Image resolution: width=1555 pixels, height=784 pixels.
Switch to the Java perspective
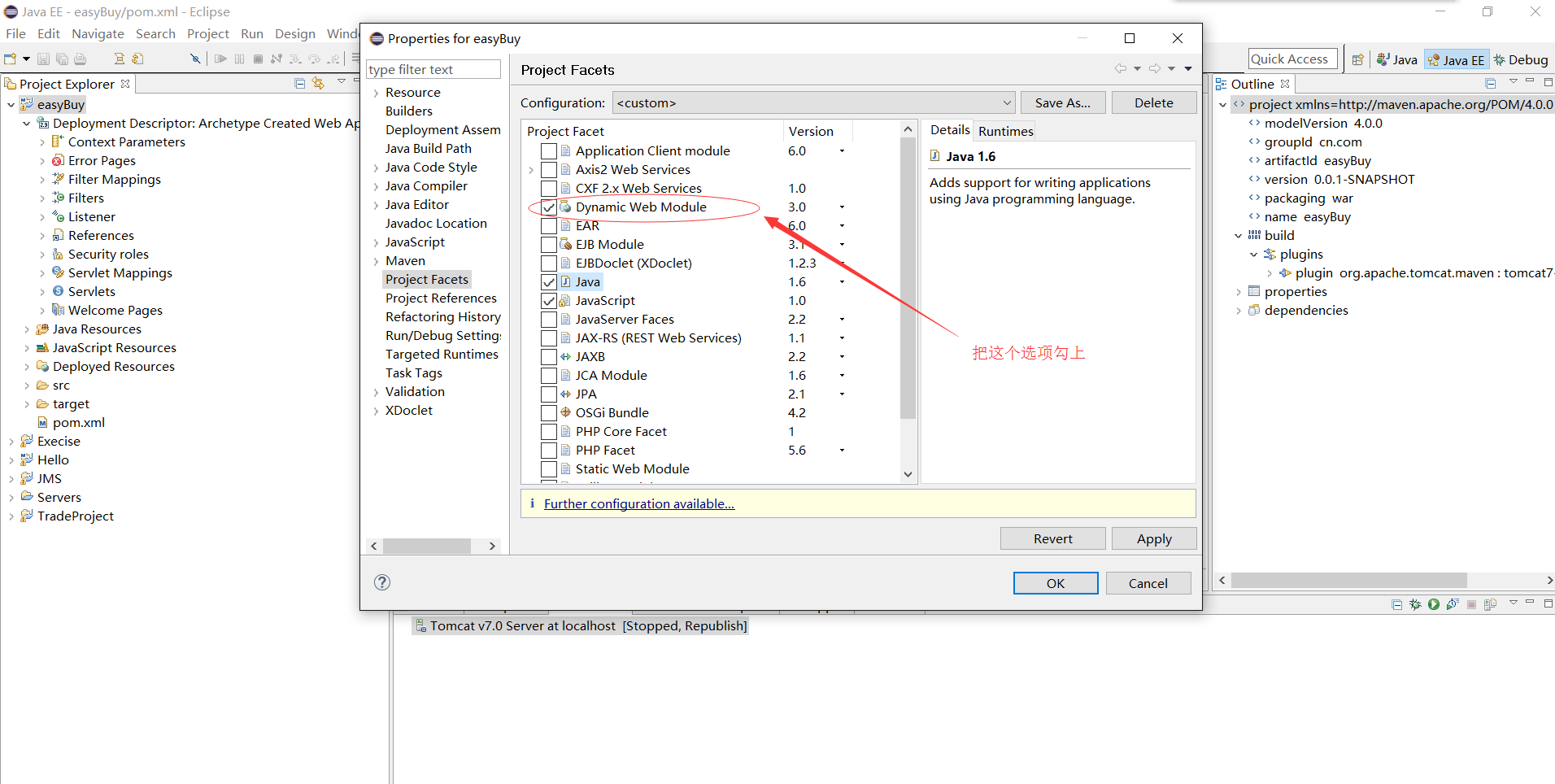[1397, 59]
